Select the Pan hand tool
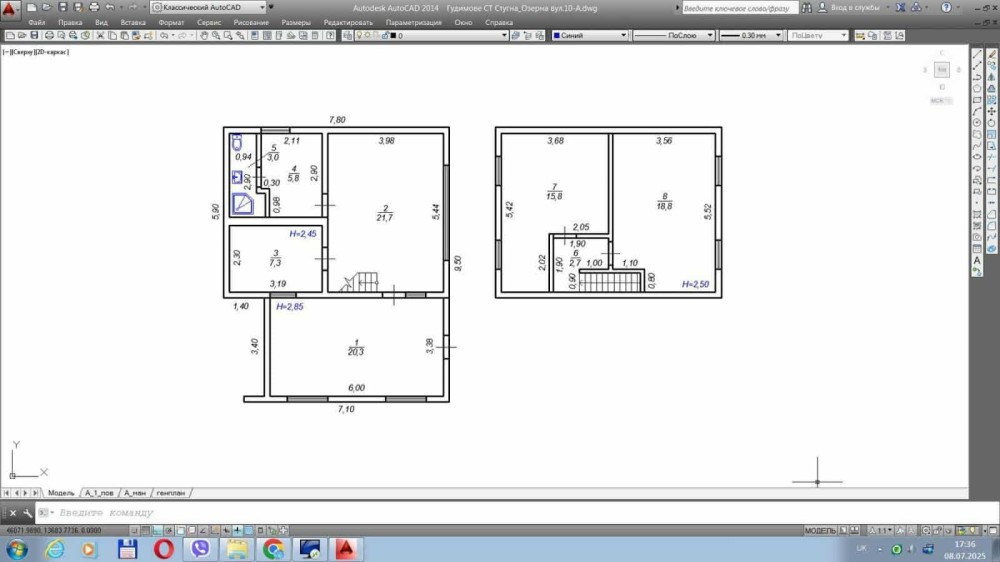 tap(204, 35)
